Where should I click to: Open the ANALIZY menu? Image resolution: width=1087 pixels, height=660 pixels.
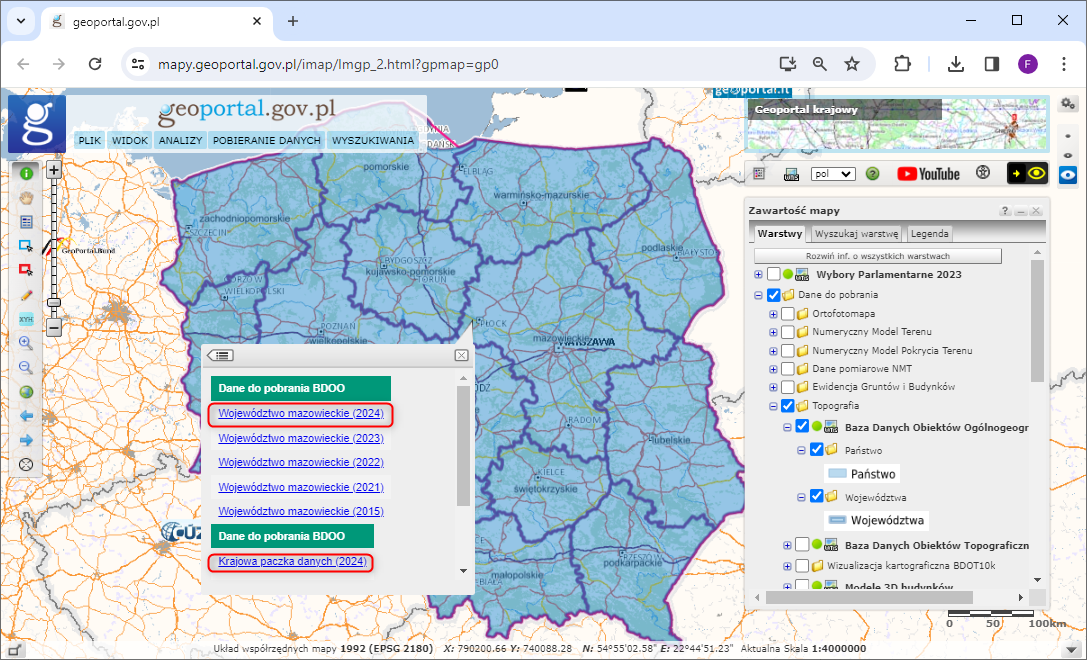180,141
